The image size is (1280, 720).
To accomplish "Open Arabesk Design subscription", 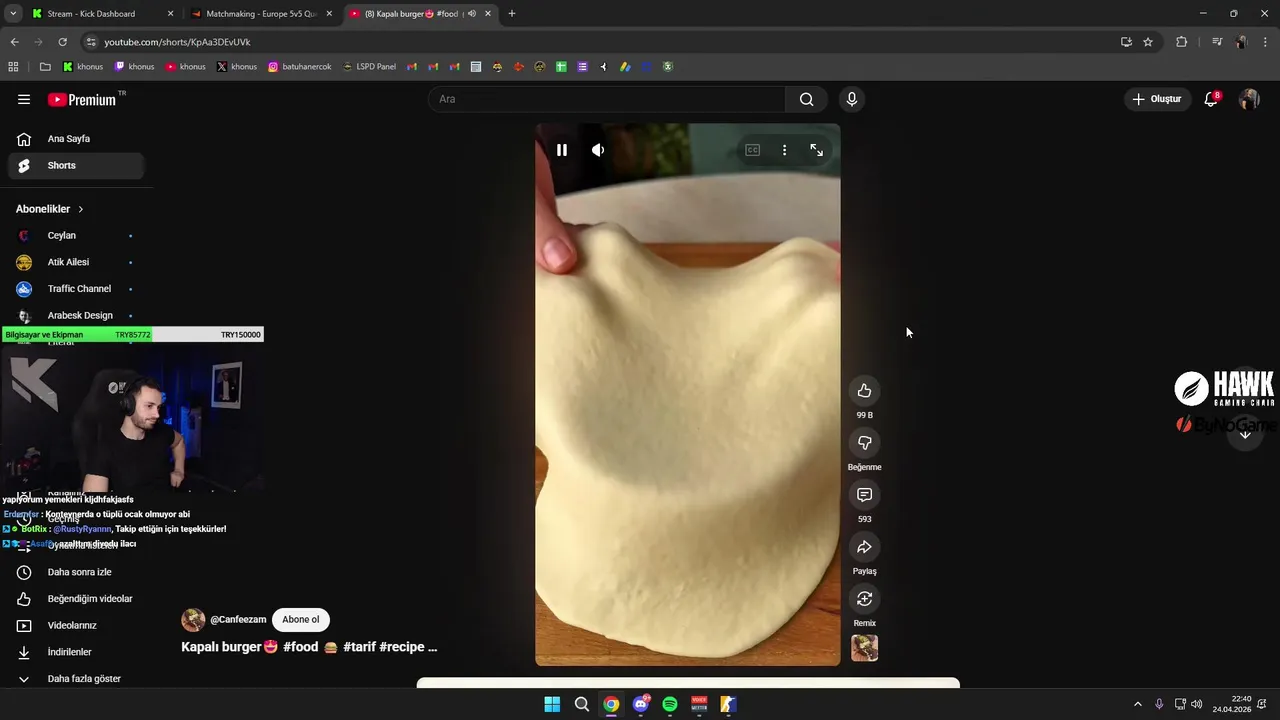I will click(76, 315).
